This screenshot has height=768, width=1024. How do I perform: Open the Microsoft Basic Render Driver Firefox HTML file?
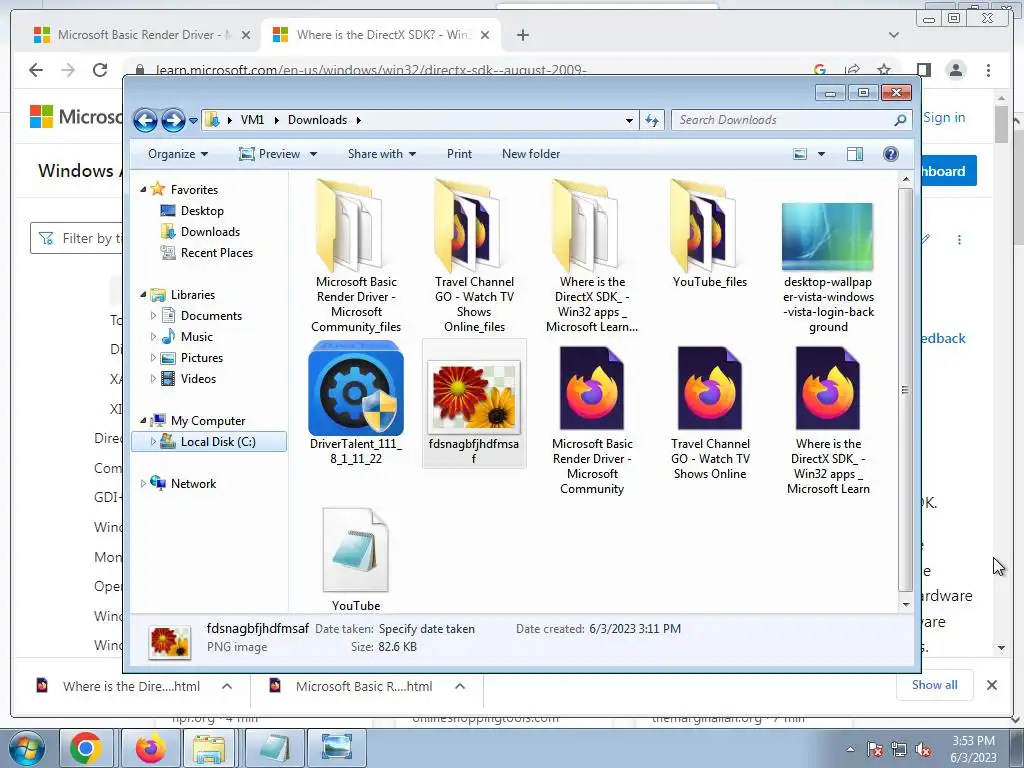(x=592, y=388)
